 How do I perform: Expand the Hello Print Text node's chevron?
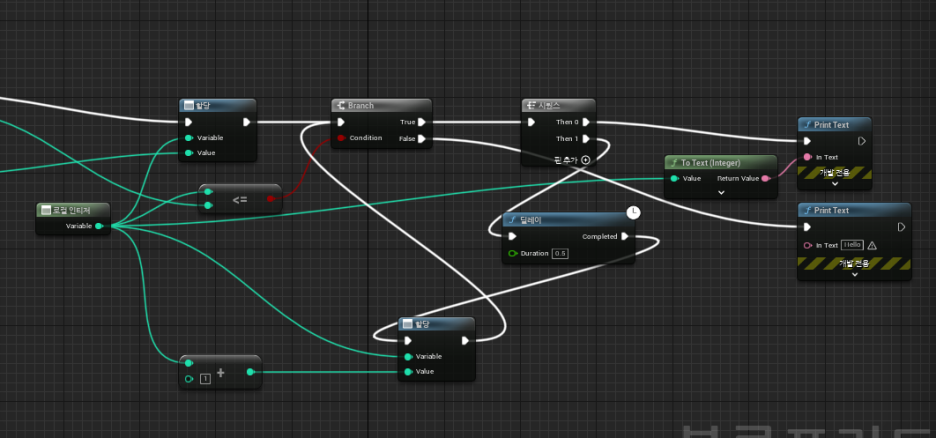854,274
